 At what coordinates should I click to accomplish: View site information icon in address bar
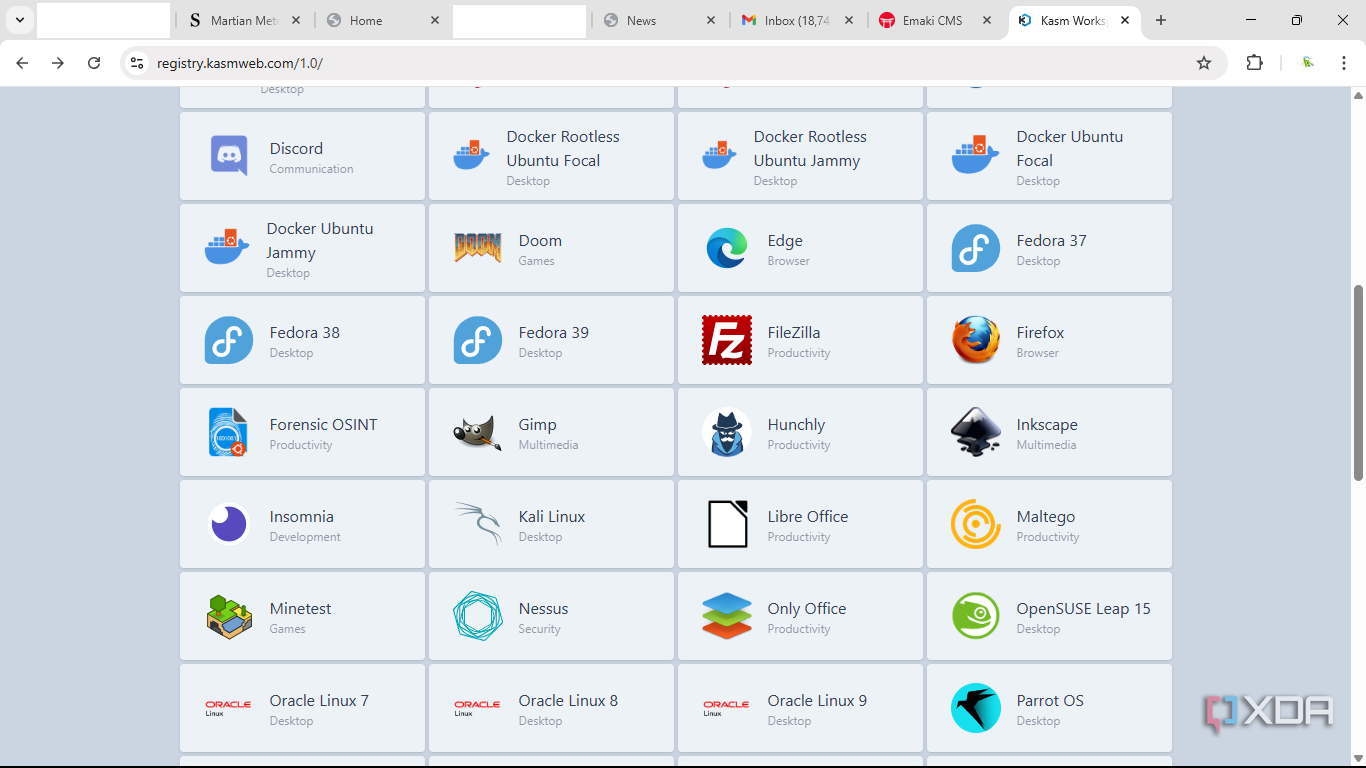pos(137,63)
